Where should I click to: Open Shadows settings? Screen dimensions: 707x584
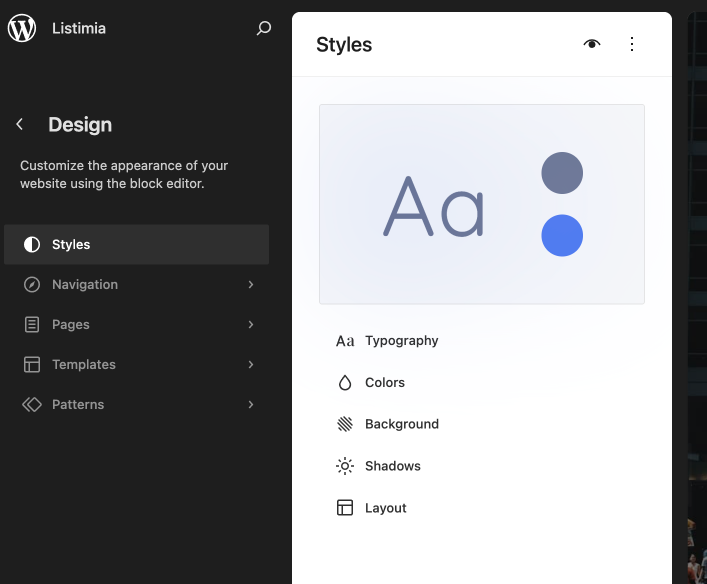[x=482, y=466]
